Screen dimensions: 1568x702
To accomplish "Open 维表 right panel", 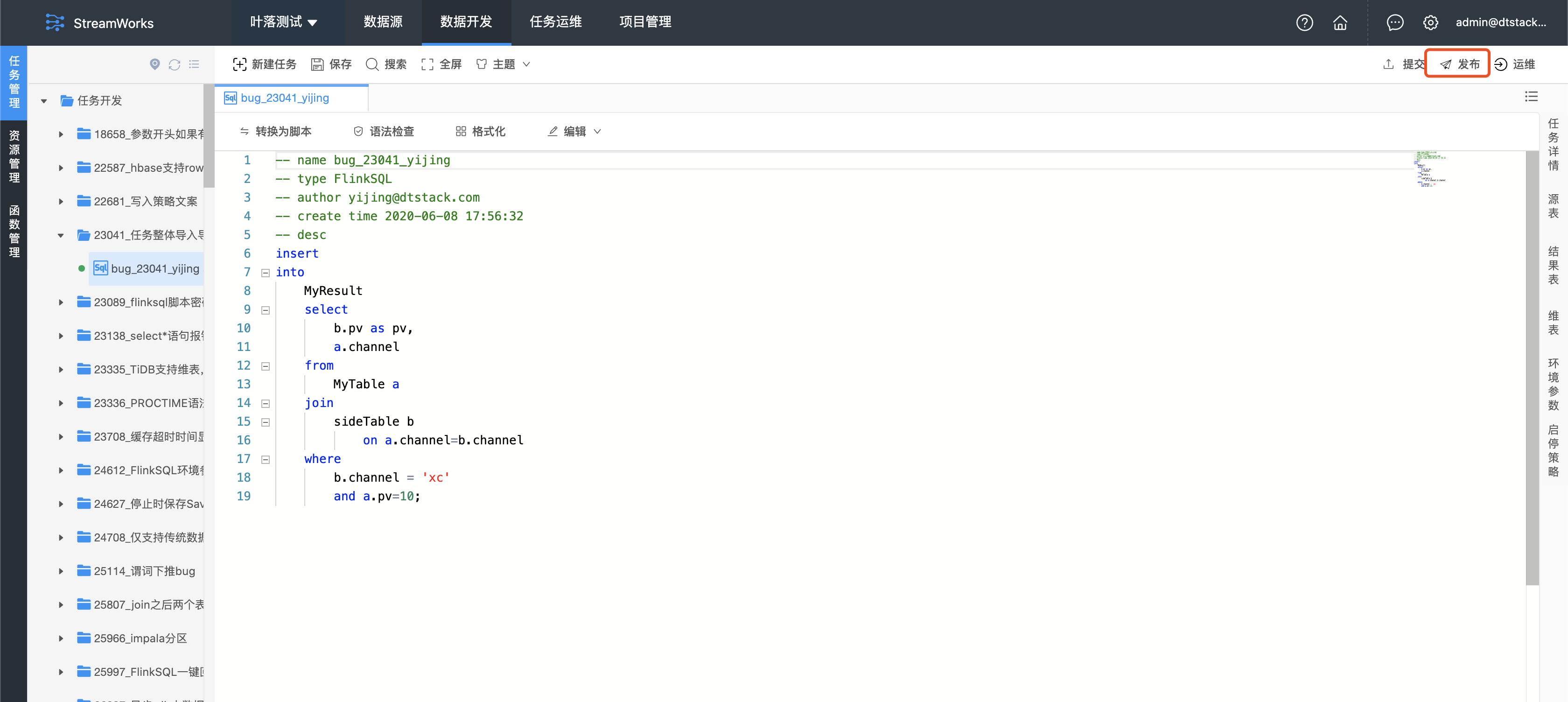I will (x=1553, y=323).
